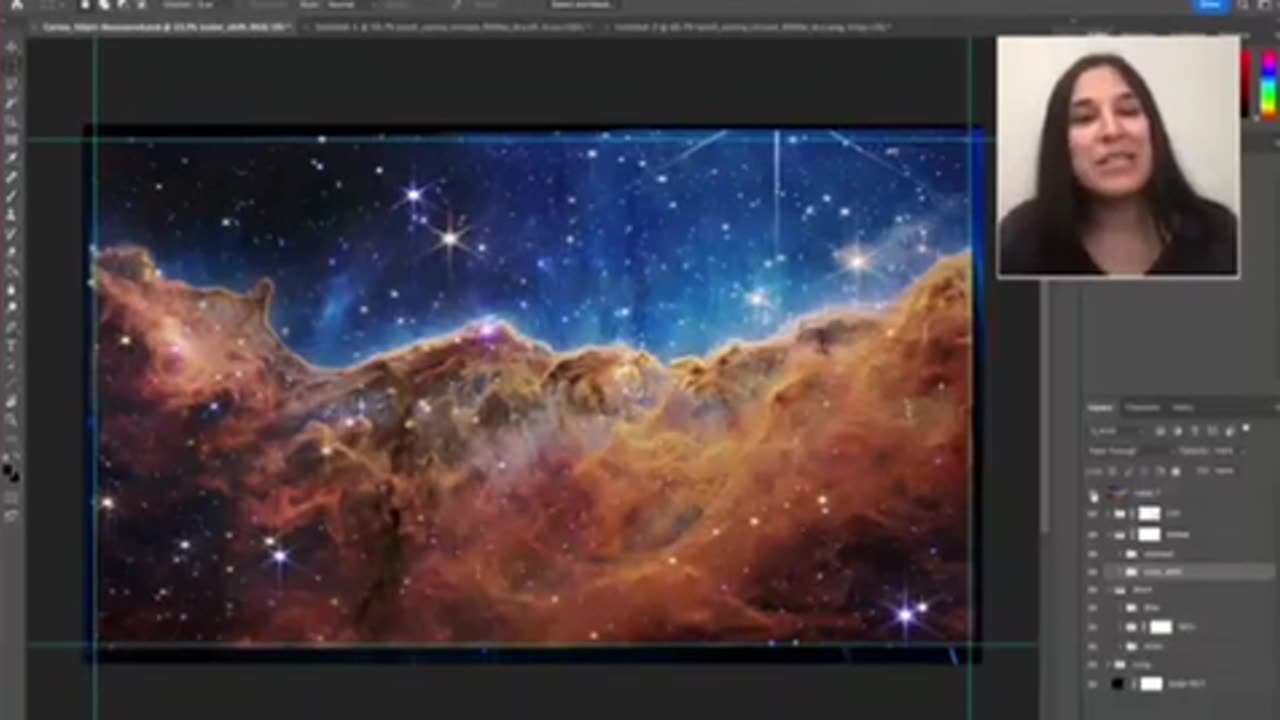Select the Rectangular Marquee tool
This screenshot has height=720, width=1280.
tap(14, 65)
